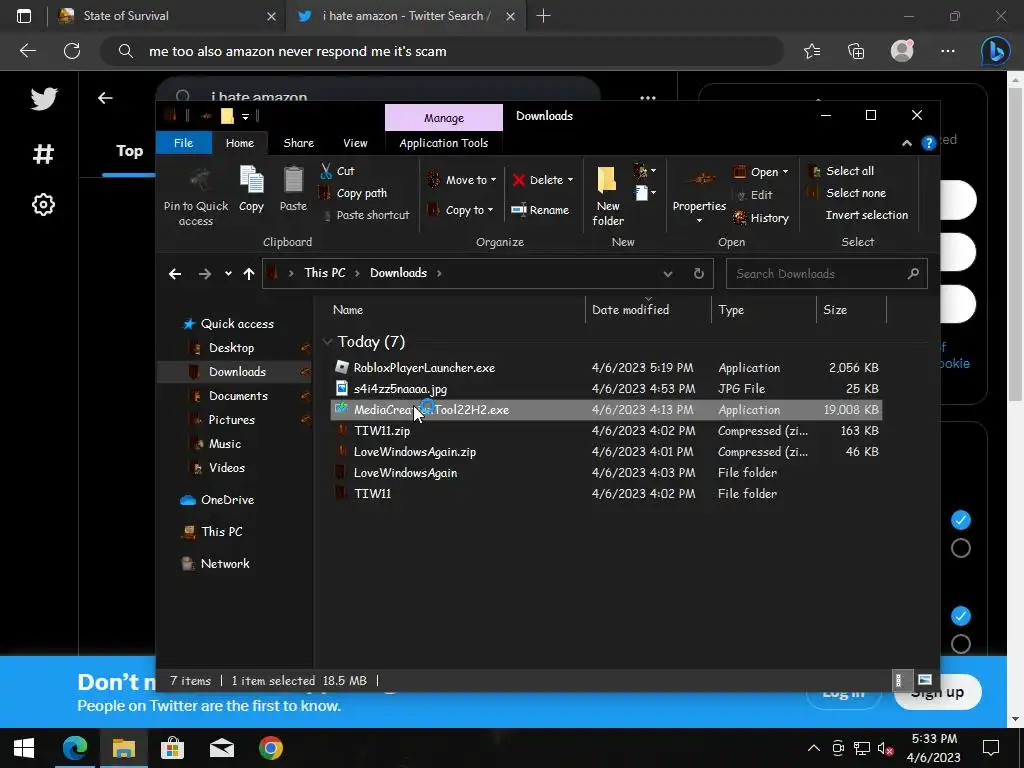The width and height of the screenshot is (1024, 768).
Task: Click Select all
Action: [841, 171]
